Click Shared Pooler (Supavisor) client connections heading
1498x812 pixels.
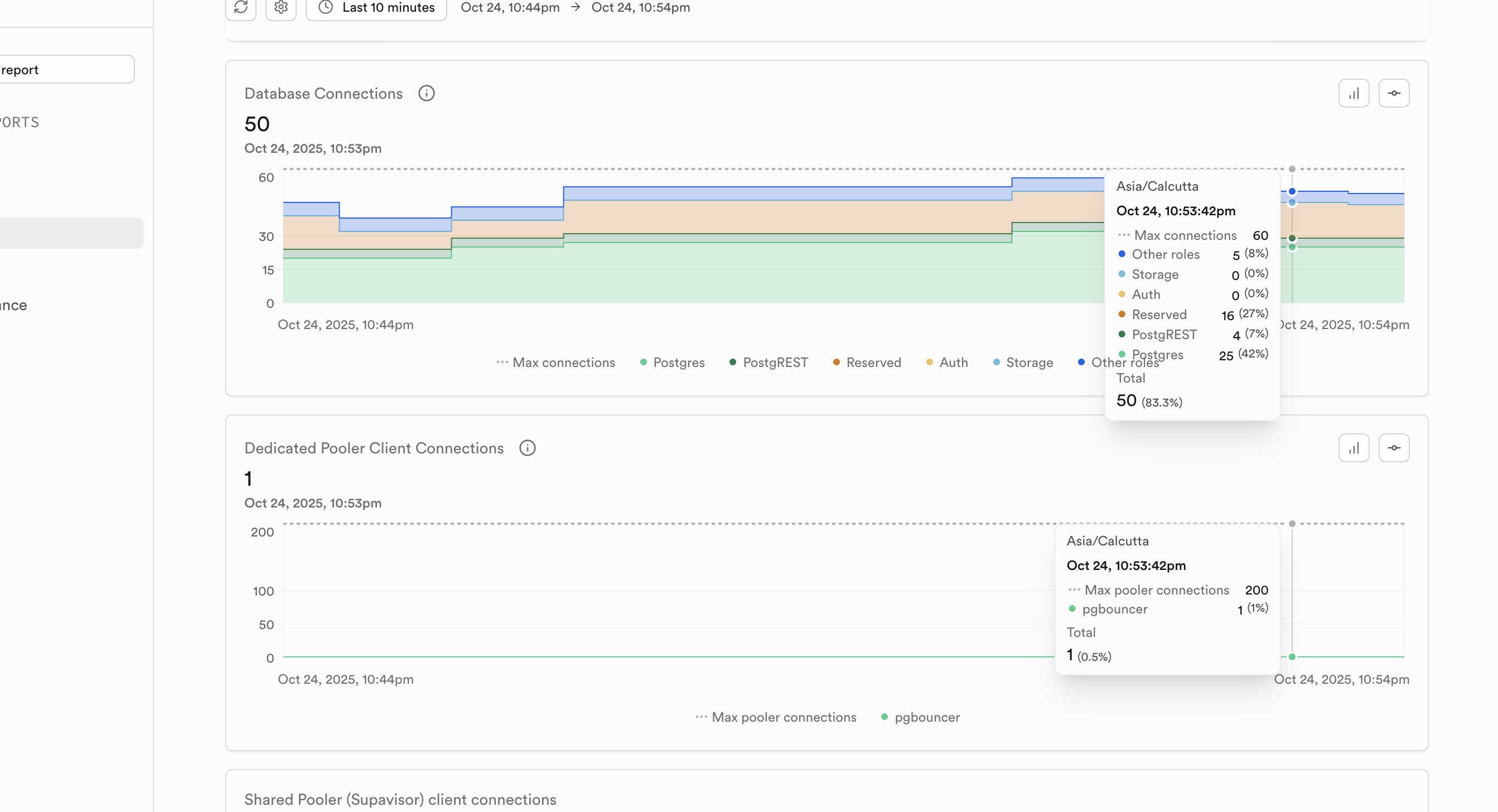tap(400, 799)
